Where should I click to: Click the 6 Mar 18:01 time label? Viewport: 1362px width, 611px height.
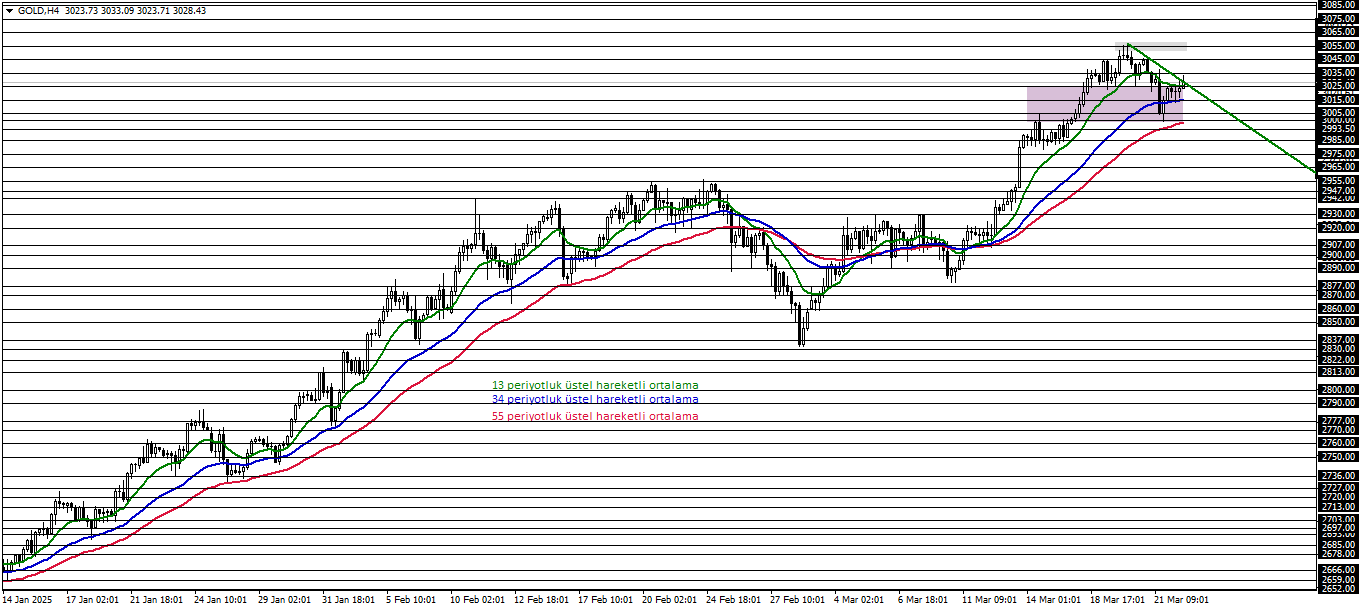[x=923, y=600]
